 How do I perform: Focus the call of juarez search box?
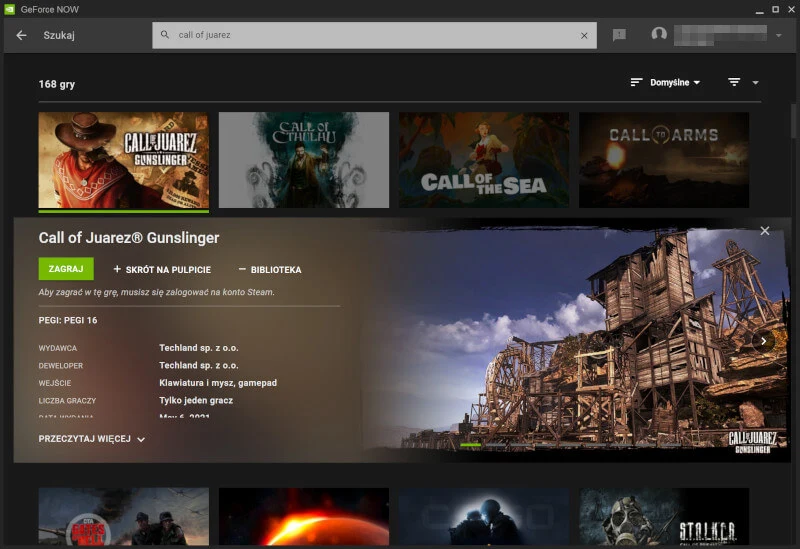374,35
